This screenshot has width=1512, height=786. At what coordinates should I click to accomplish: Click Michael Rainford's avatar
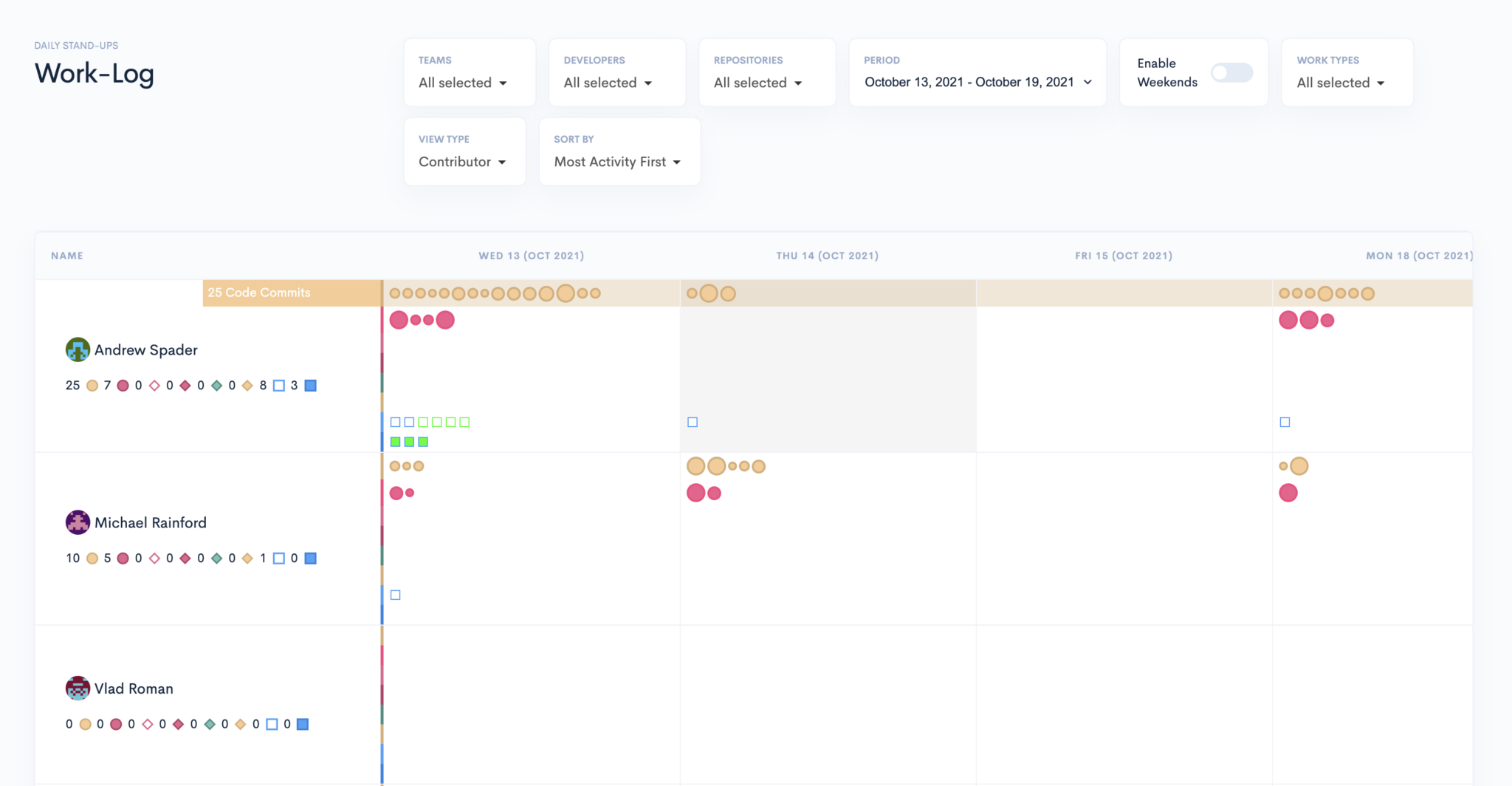pos(77,522)
